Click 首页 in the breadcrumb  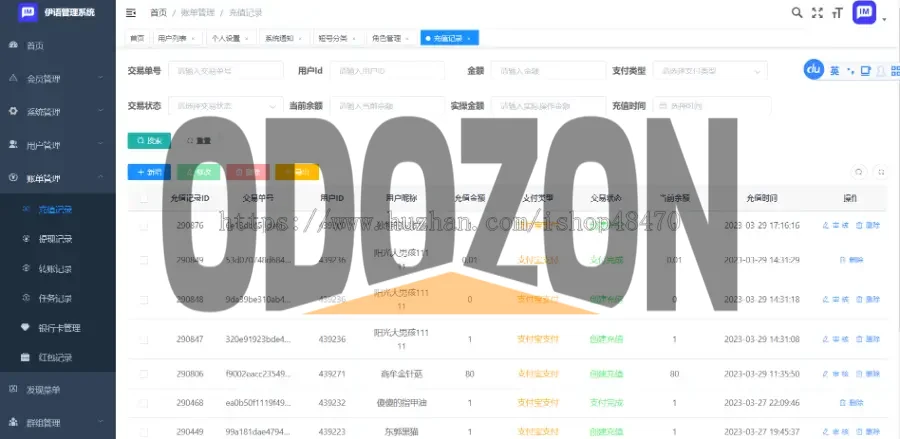(158, 13)
